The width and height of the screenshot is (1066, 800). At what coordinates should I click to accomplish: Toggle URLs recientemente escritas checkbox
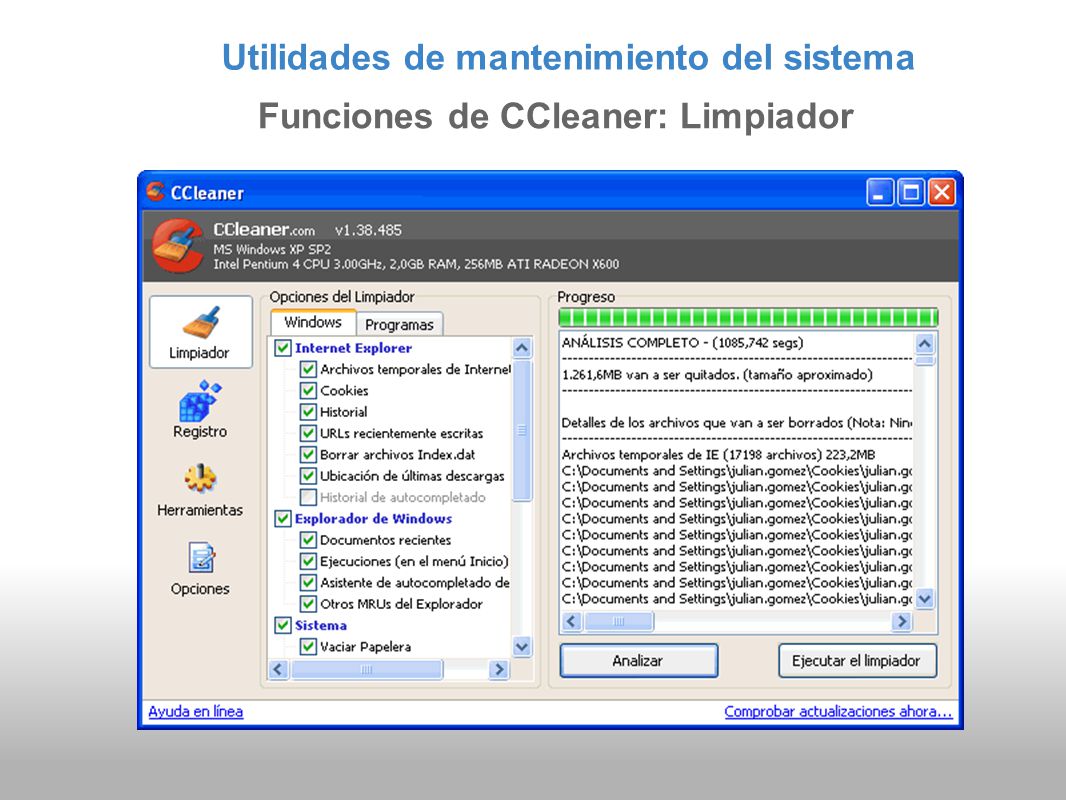[x=308, y=434]
